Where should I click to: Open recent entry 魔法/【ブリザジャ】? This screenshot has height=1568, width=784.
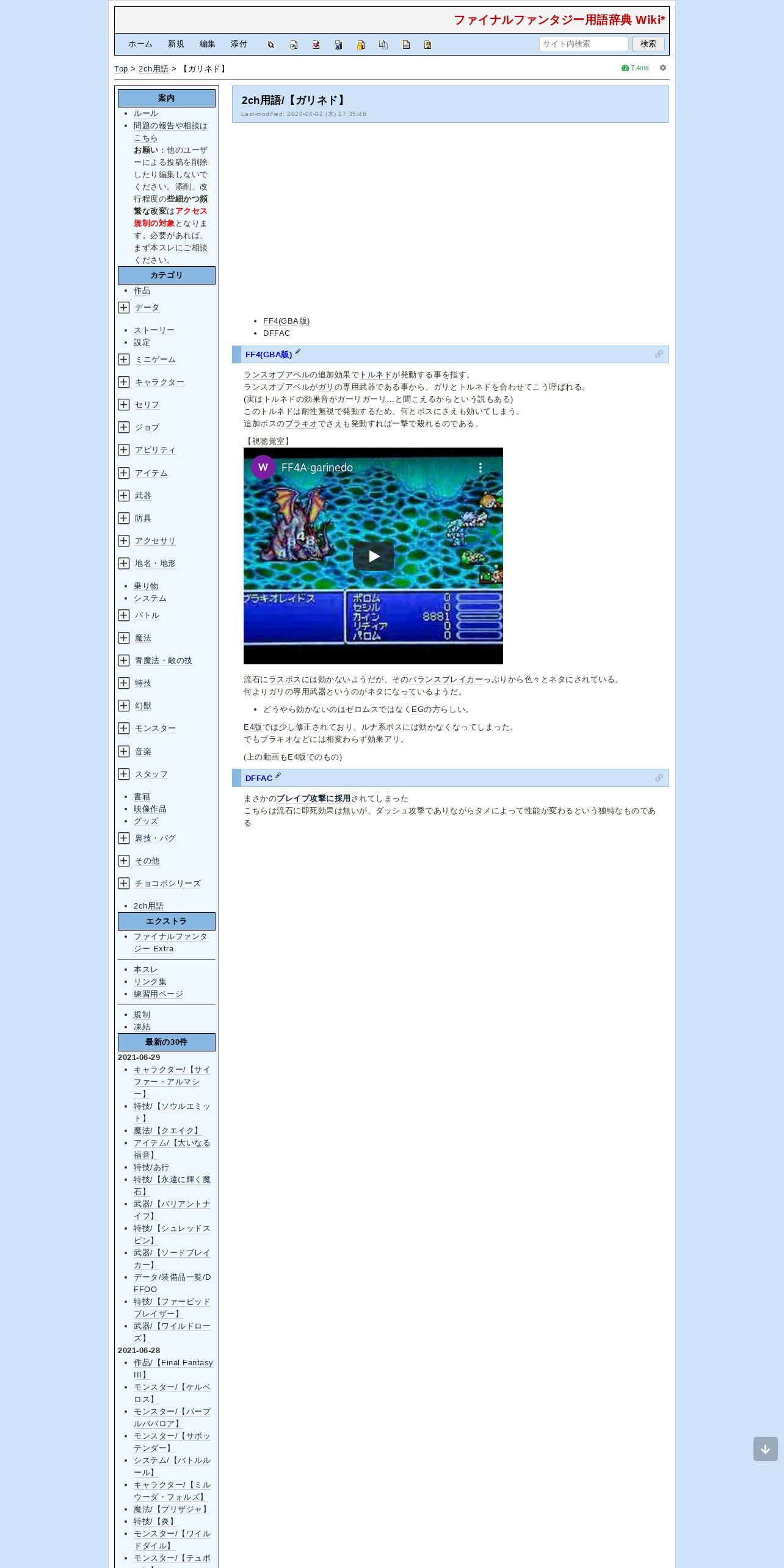click(x=171, y=1509)
